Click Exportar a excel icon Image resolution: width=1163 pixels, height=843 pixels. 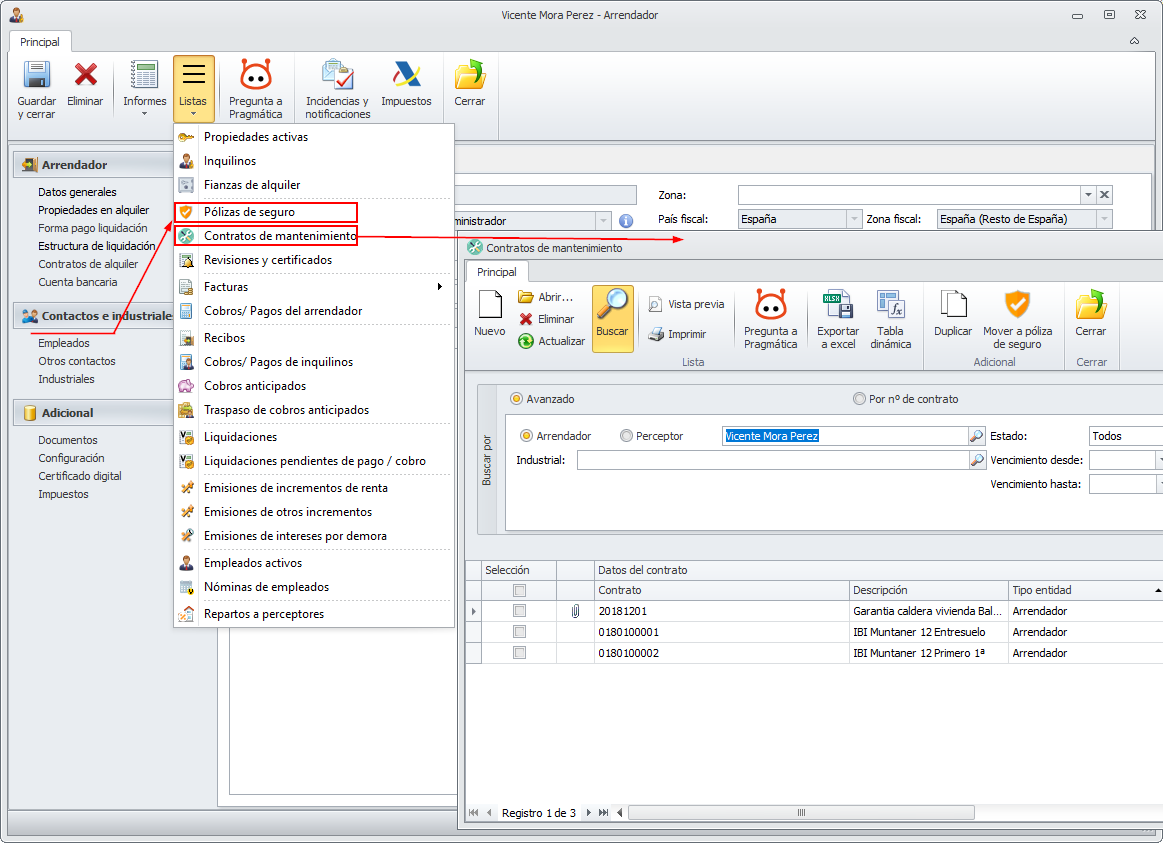(837, 306)
